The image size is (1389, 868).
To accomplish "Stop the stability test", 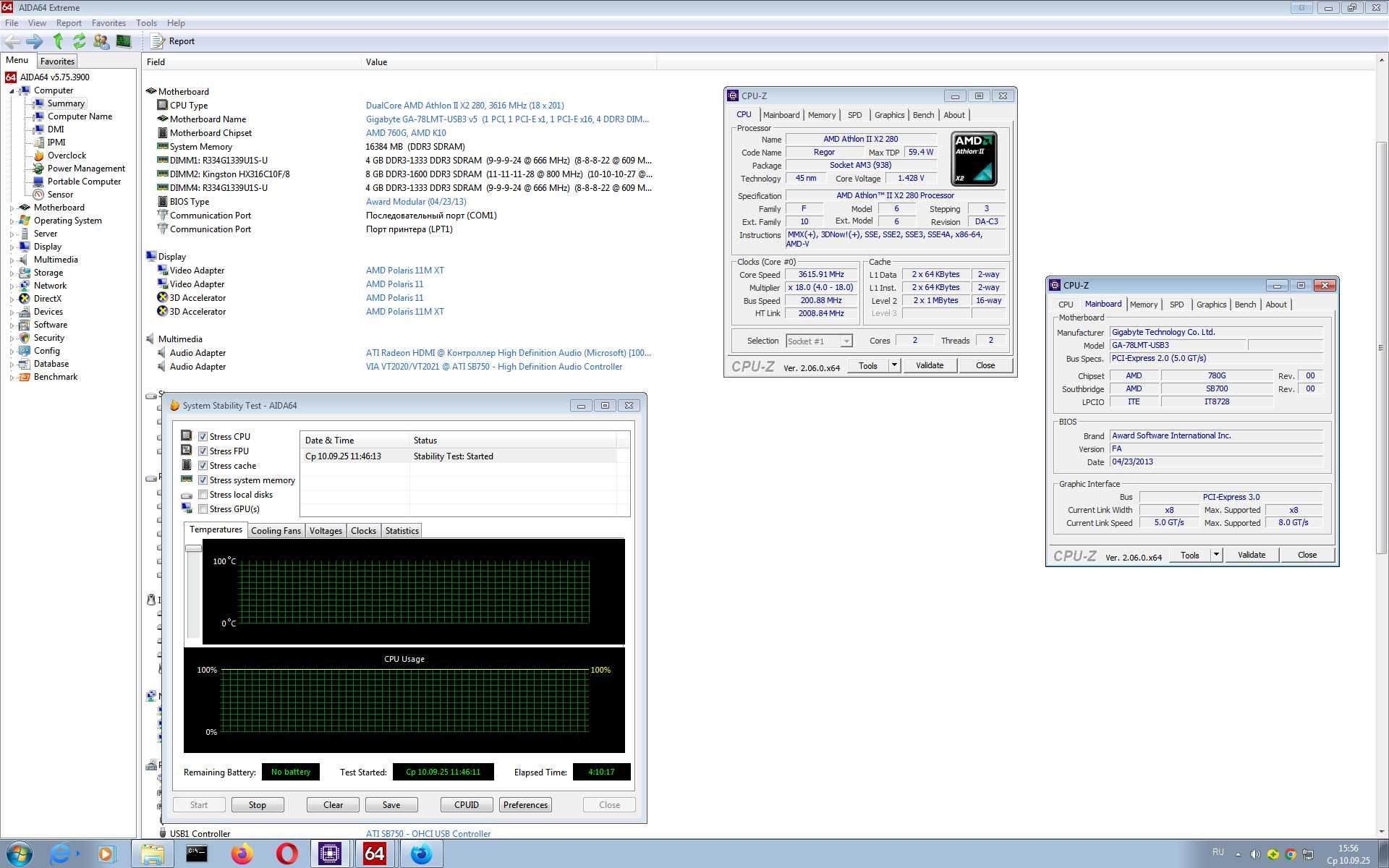I will click(258, 805).
